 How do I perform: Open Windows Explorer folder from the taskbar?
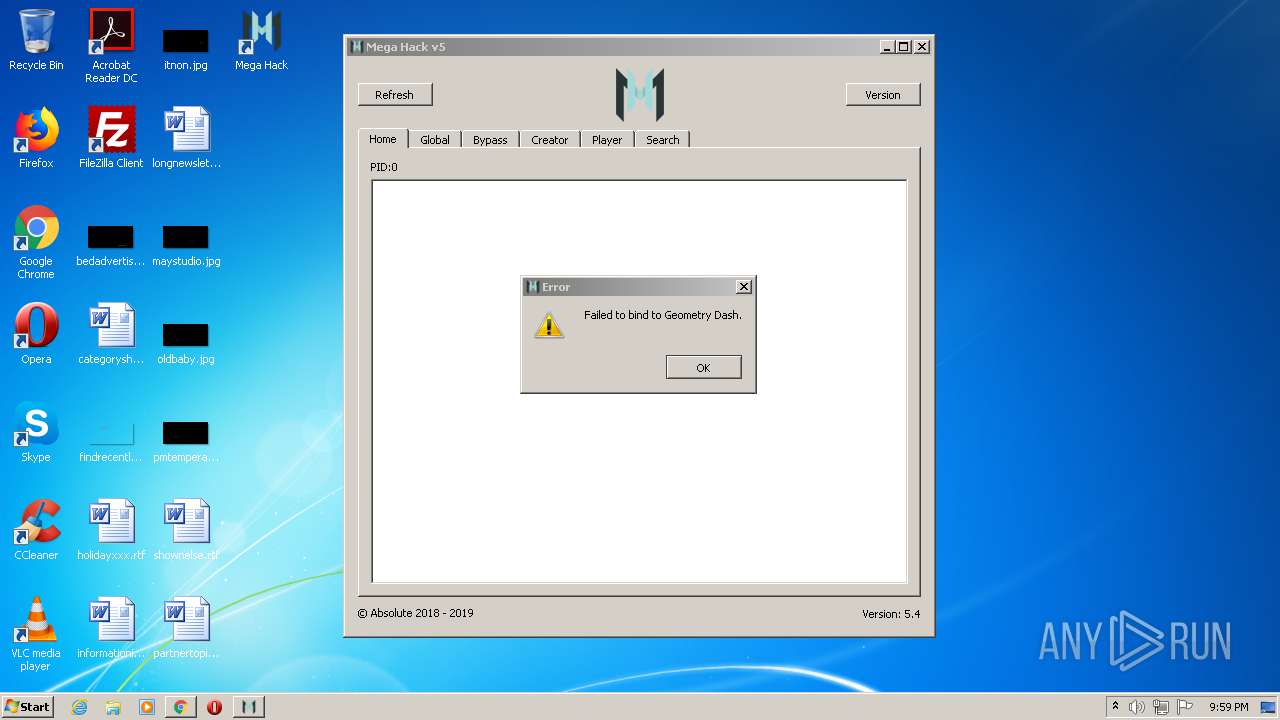113,707
